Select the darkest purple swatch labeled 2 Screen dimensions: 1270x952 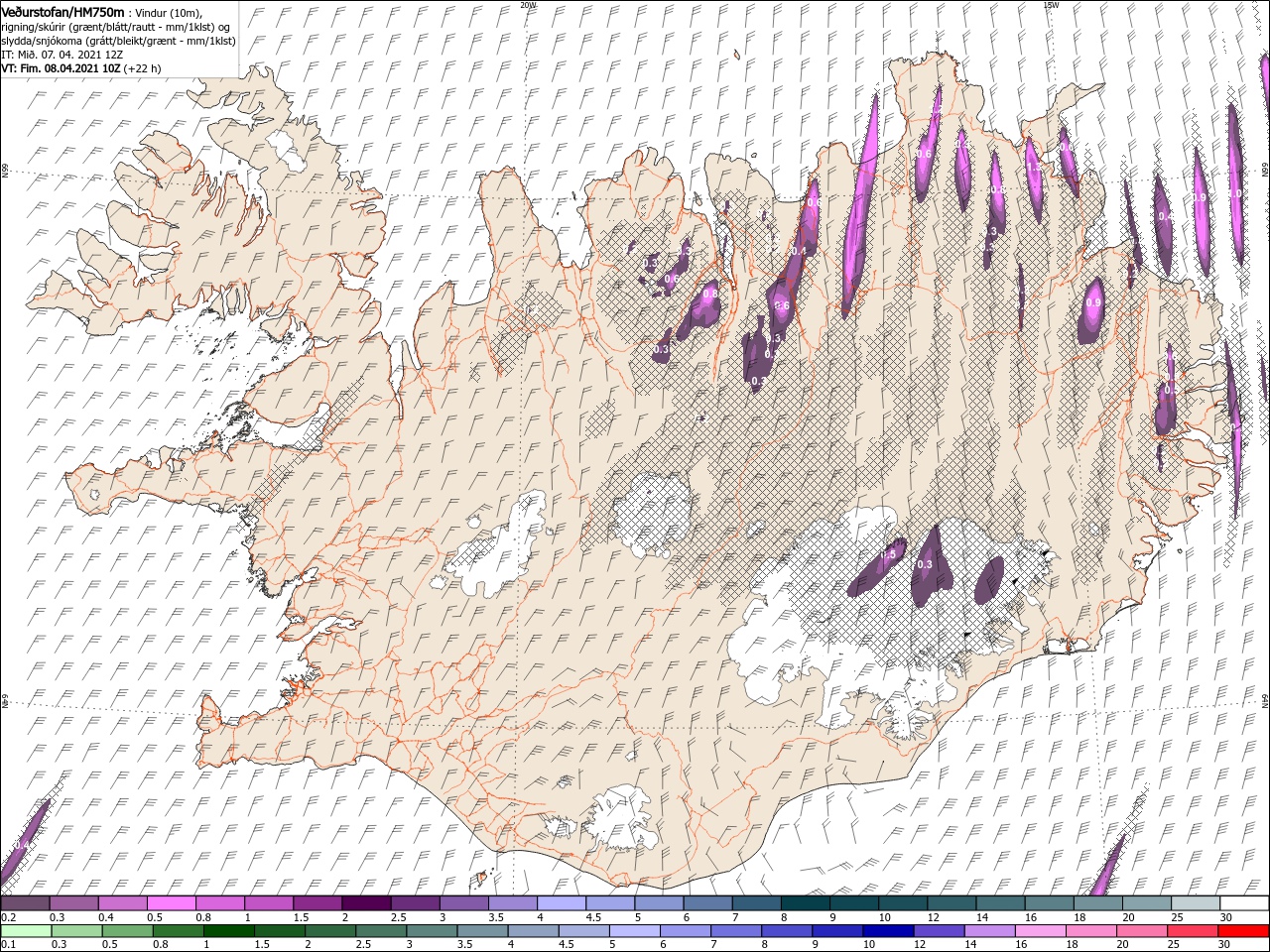click(x=366, y=902)
